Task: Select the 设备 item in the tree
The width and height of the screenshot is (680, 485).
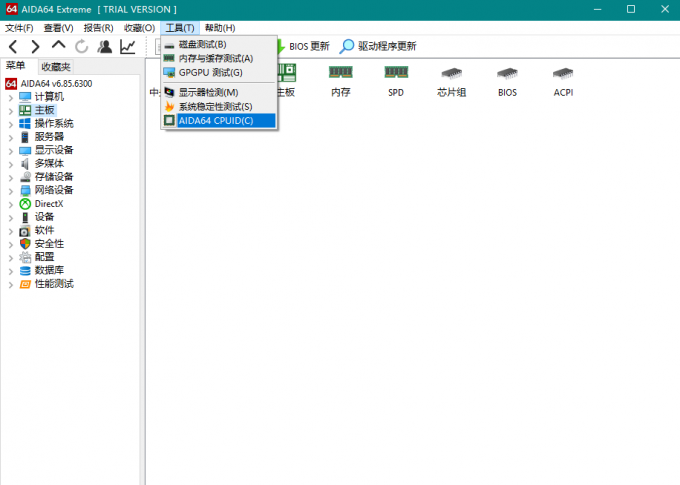Action: [37, 217]
